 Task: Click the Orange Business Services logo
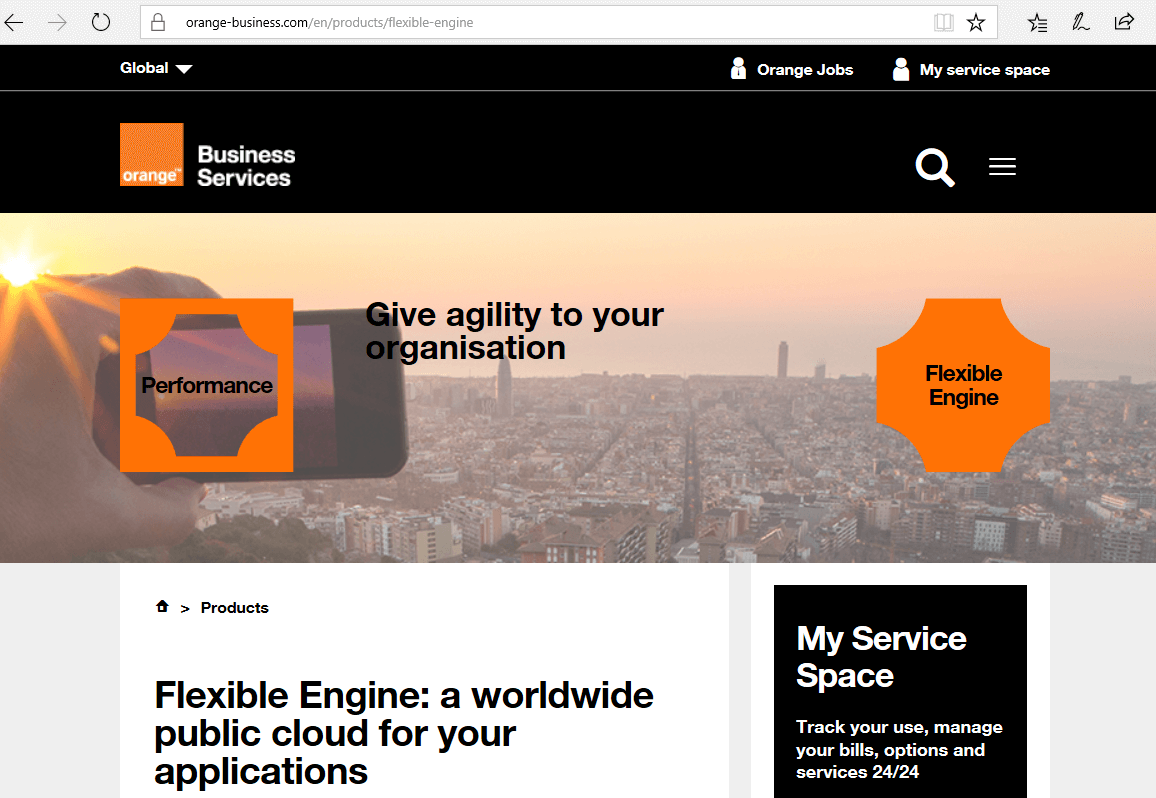tap(207, 154)
